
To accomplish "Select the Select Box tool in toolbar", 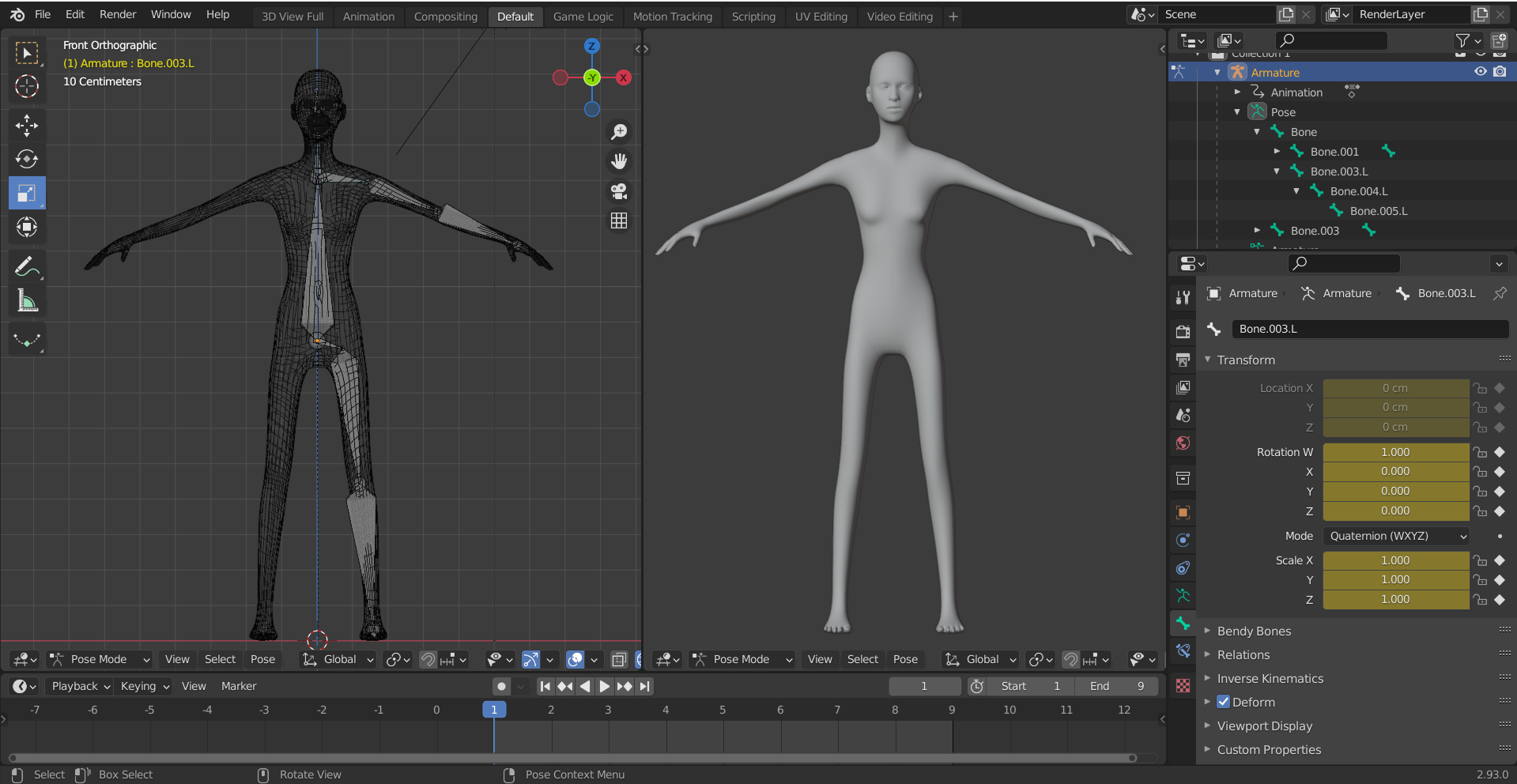I will 27,53.
